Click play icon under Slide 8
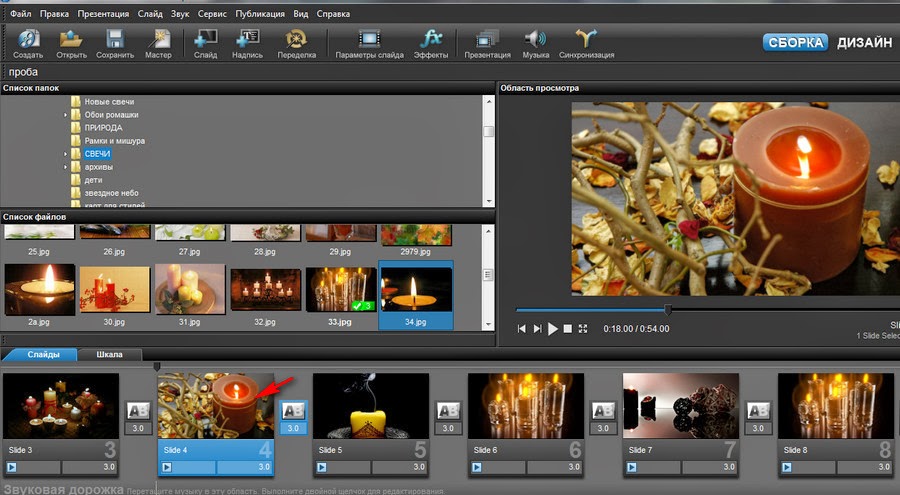This screenshot has width=900, height=495. (786, 467)
